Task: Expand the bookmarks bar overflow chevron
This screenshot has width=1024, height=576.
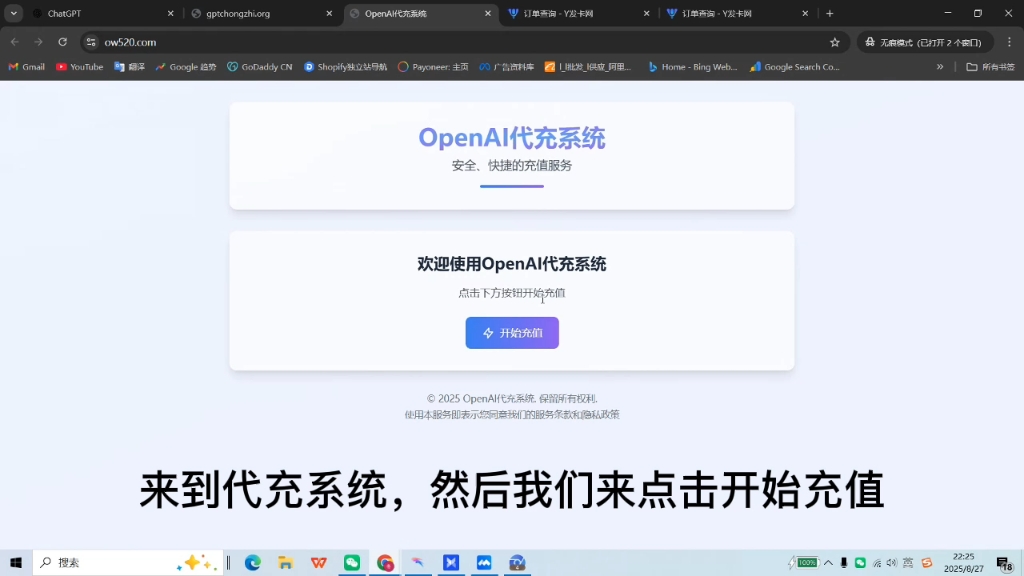Action: tap(940, 67)
